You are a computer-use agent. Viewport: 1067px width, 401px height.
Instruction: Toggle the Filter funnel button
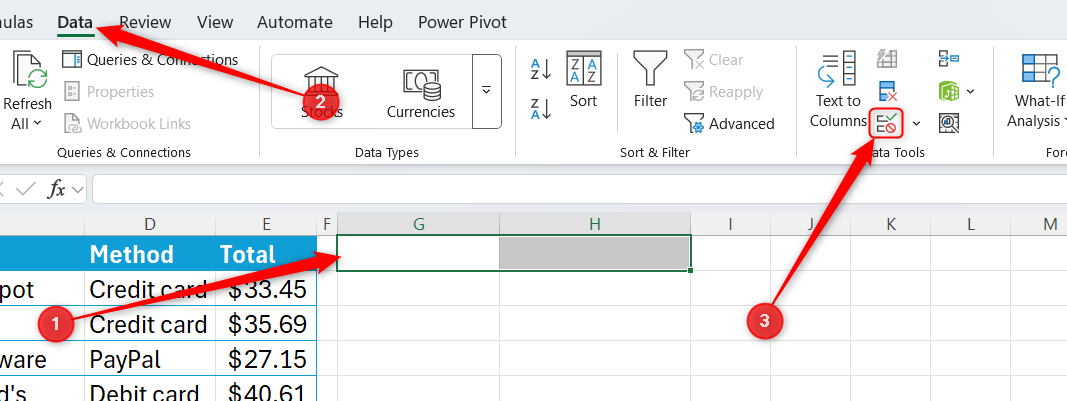point(651,79)
